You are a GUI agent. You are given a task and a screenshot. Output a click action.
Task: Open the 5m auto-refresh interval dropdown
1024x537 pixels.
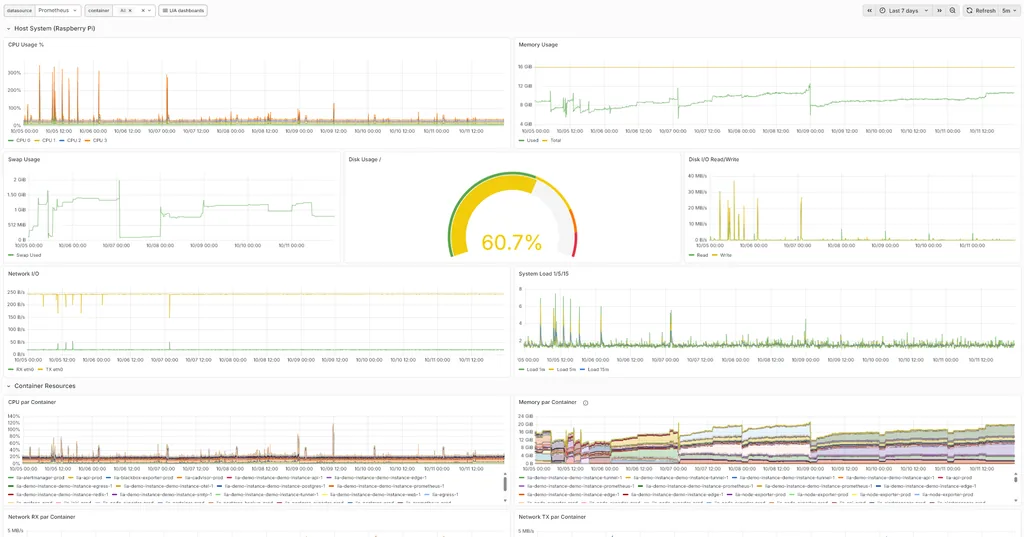click(x=1009, y=10)
